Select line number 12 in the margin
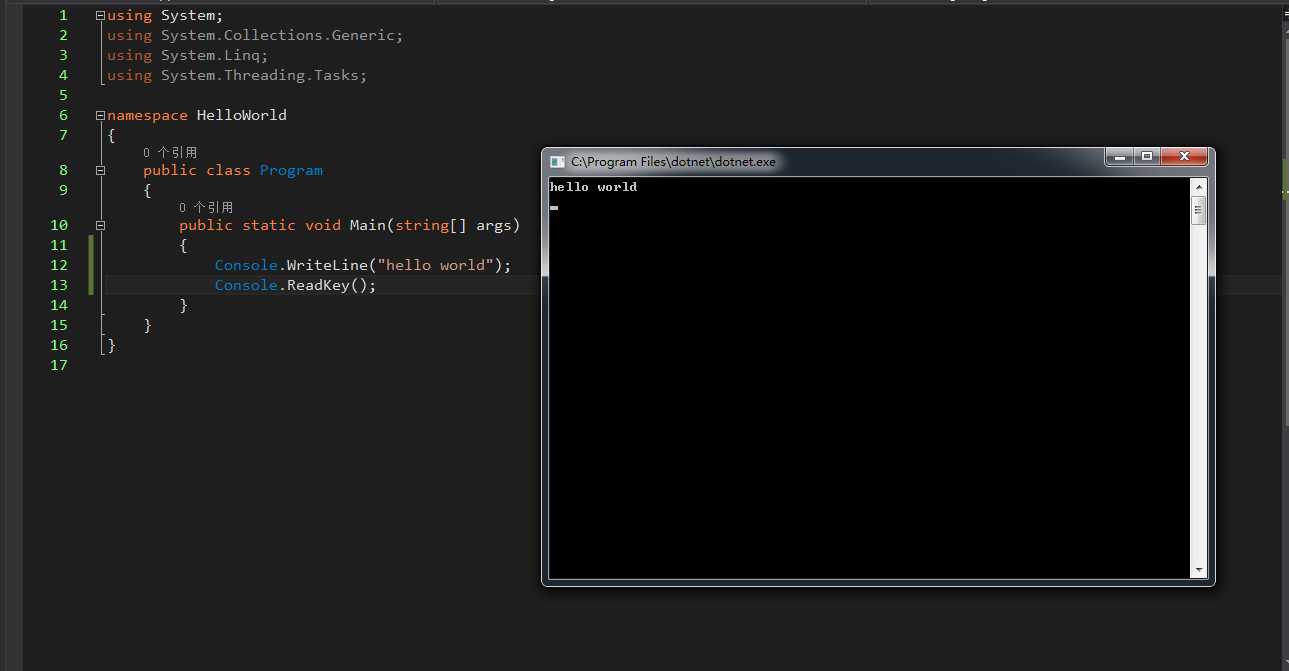The width and height of the screenshot is (1289, 671). point(59,265)
